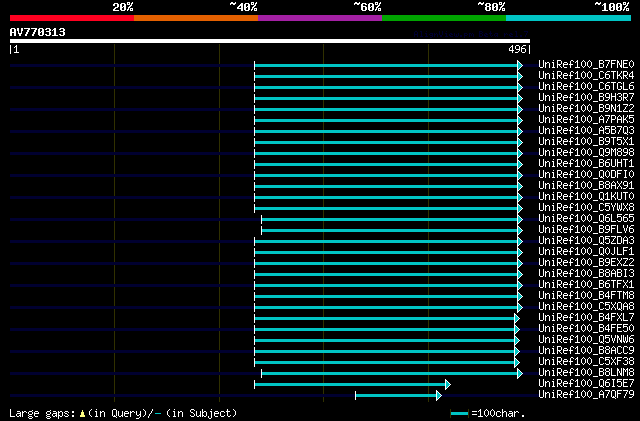
Task: Click the UniRef100_Q6I5E7 entry
Action: (x=586, y=384)
